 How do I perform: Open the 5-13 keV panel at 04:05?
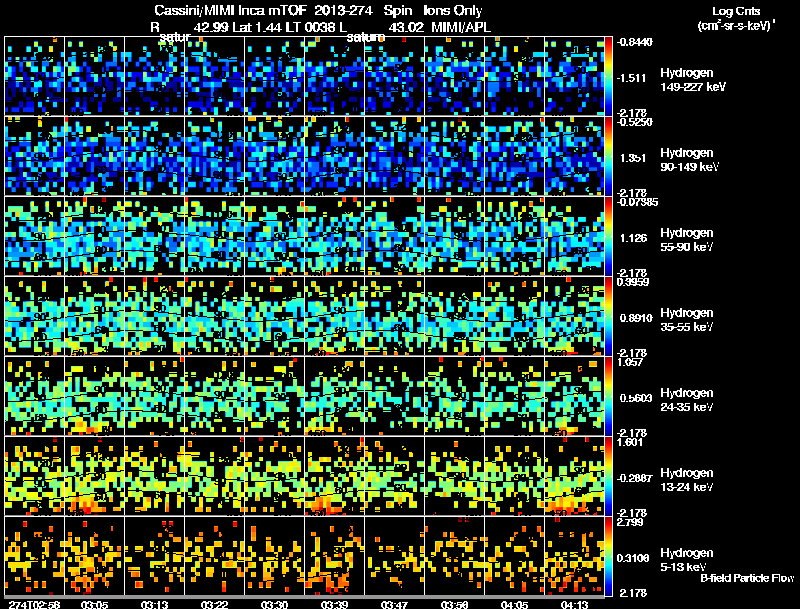pos(514,556)
